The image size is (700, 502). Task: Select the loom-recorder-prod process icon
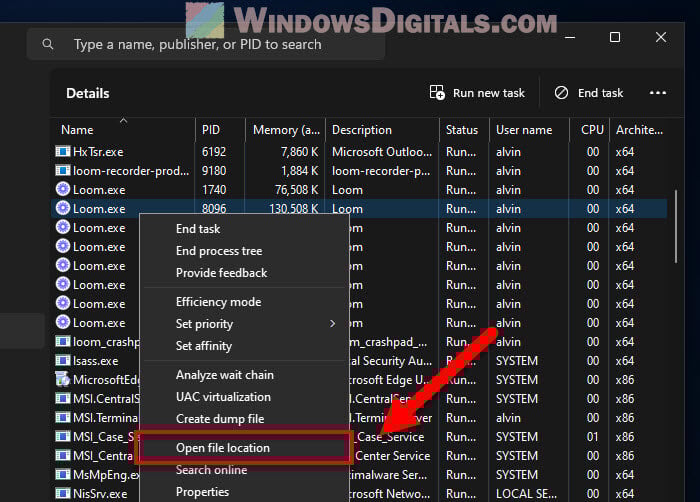click(62, 171)
